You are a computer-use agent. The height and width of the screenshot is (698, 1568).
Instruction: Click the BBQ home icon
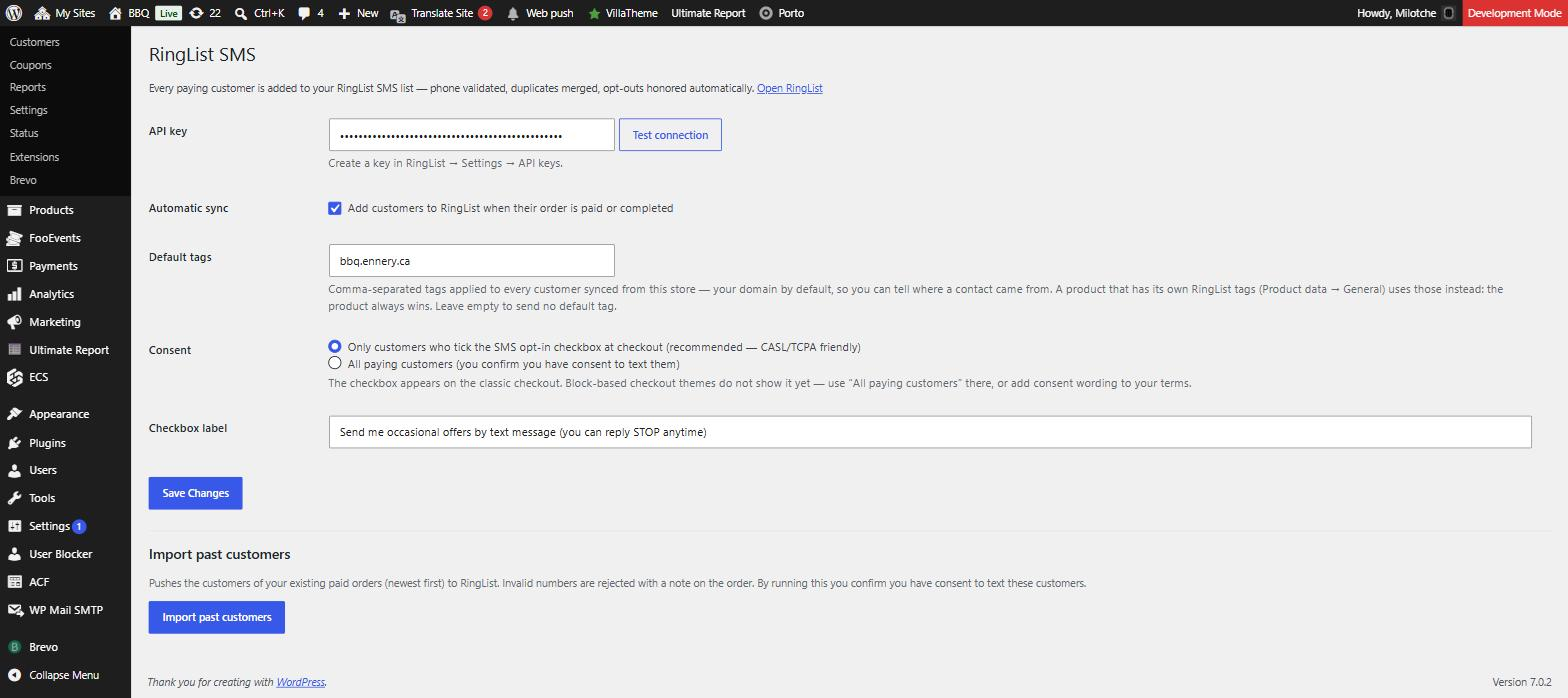coord(116,13)
